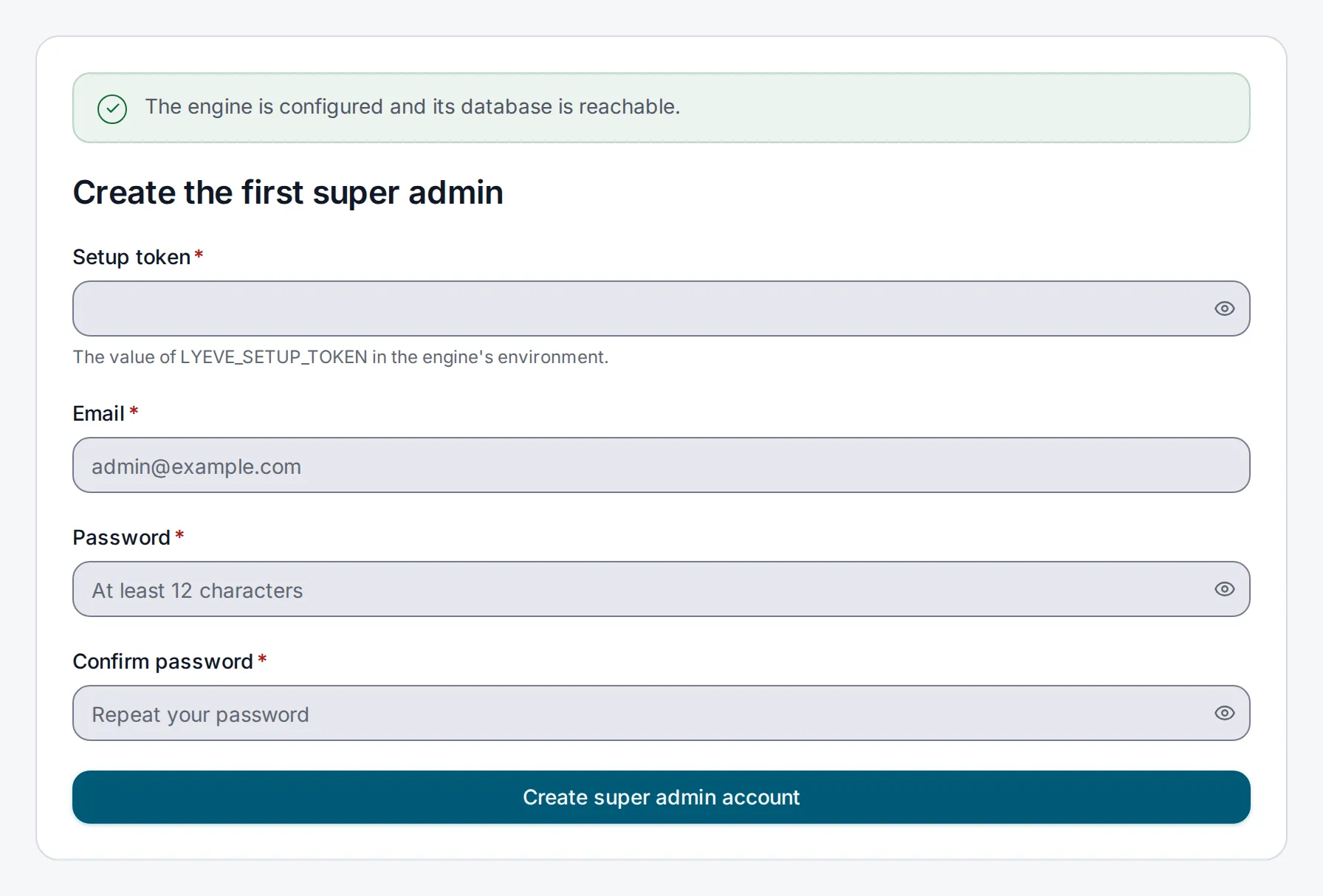The image size is (1323, 896).
Task: Click the 'Password' field label
Action: tap(121, 537)
